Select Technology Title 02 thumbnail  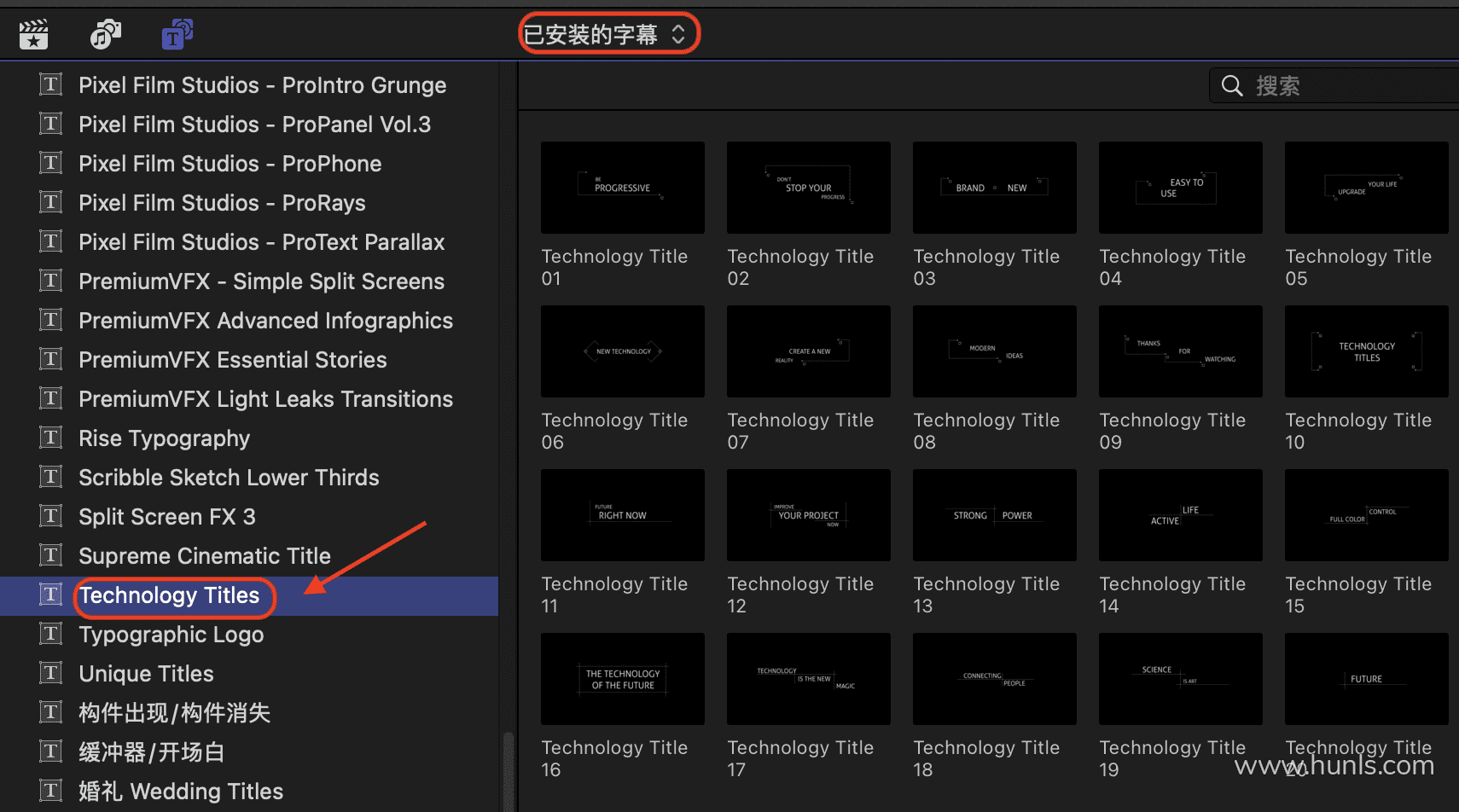[x=809, y=188]
